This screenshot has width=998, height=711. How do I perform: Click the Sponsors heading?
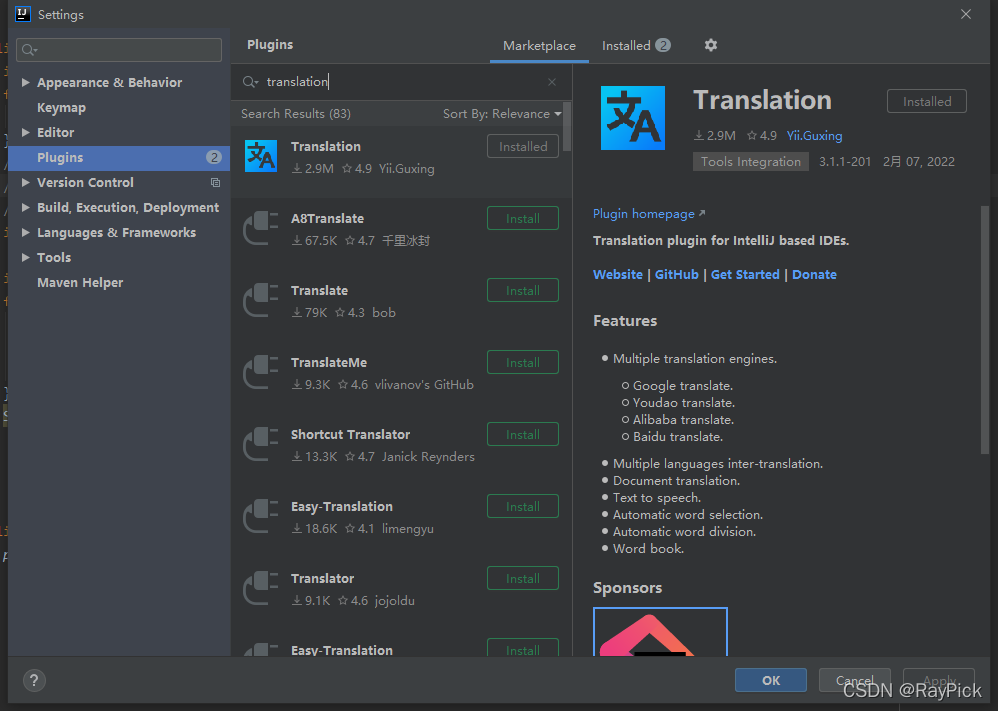[628, 588]
